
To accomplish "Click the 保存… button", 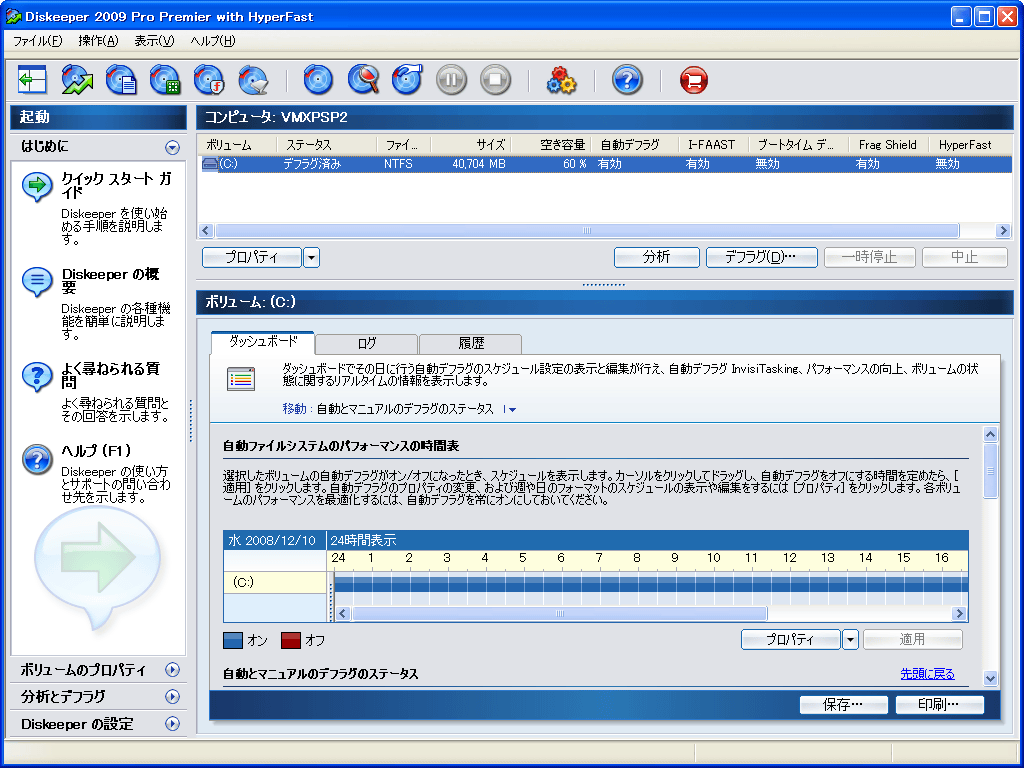I will [x=844, y=705].
